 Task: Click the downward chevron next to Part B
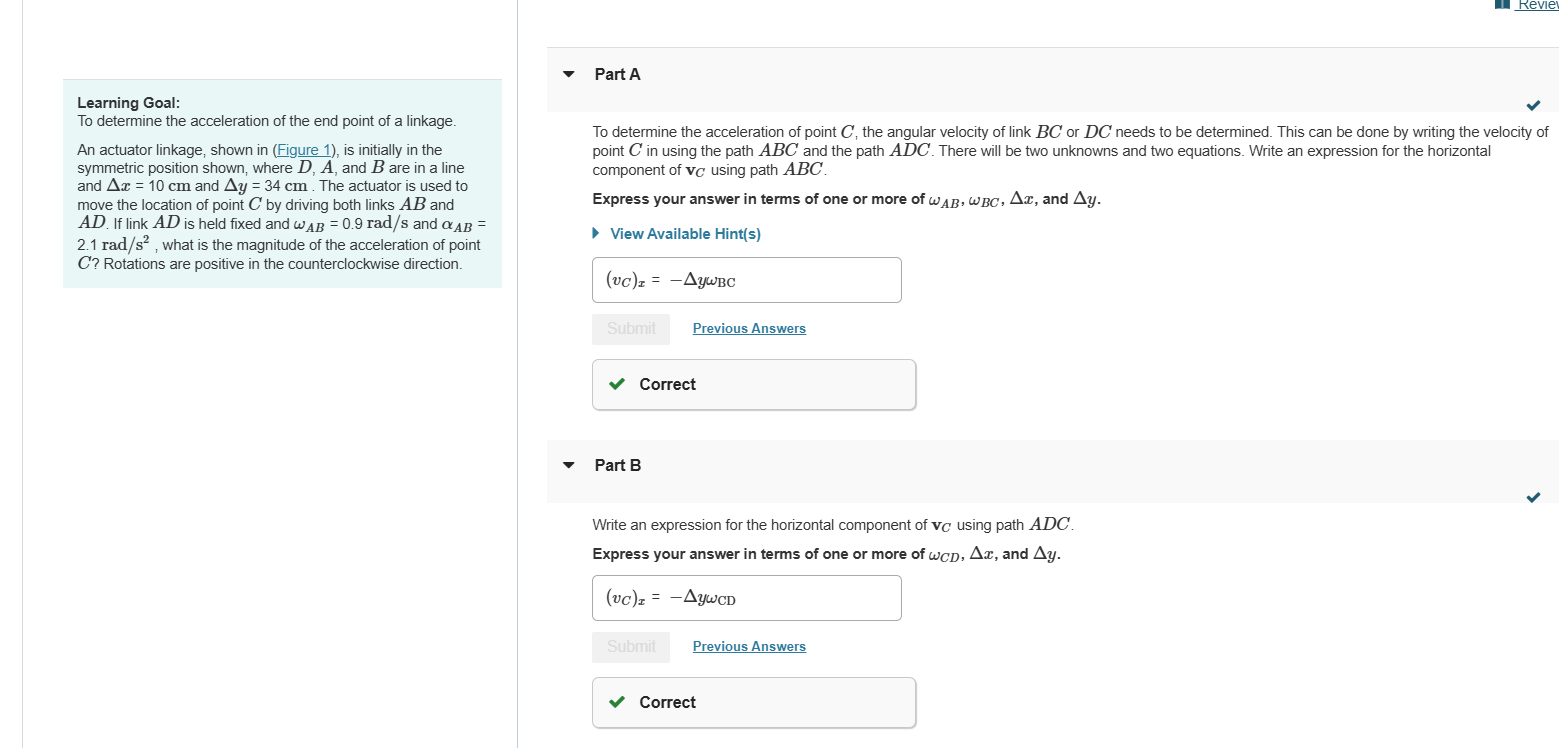tap(567, 464)
